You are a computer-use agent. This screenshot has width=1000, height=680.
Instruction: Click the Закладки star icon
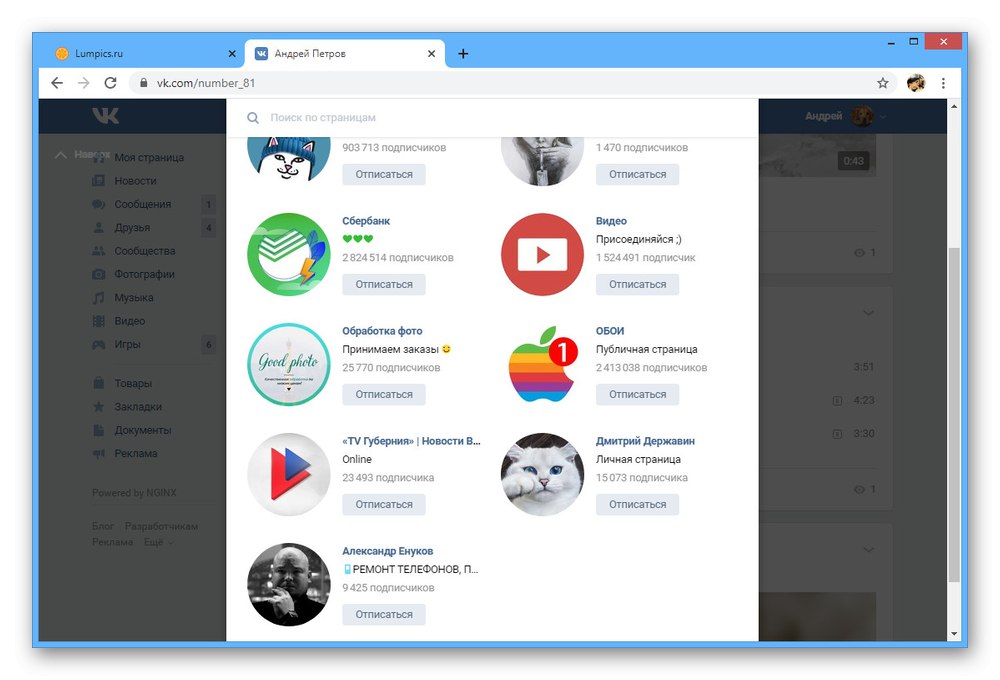click(99, 406)
